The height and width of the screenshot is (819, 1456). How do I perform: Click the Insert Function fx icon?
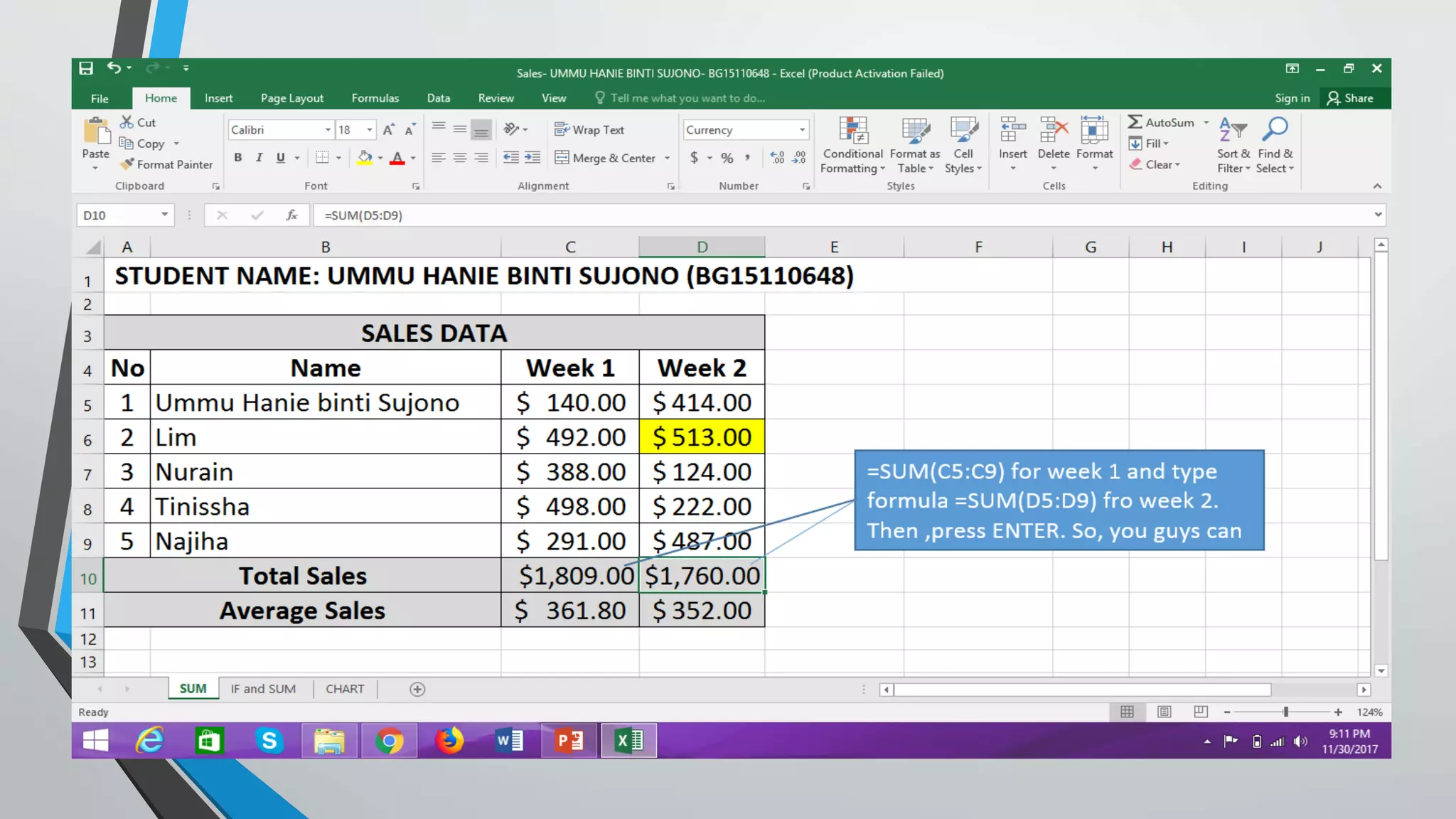coord(291,215)
